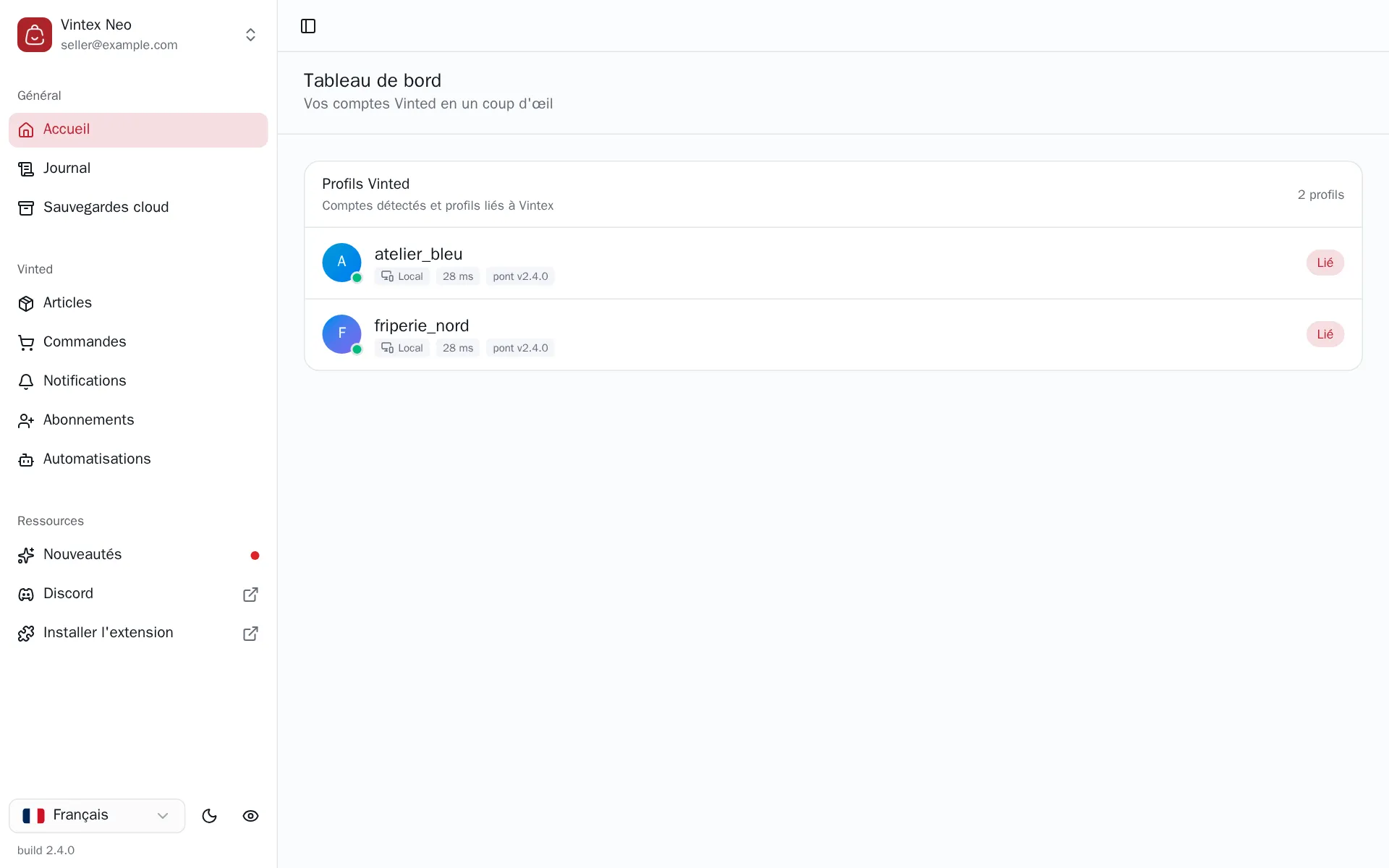Open Nouveautés in the sidebar
Viewport: 1389px width, 868px height.
pos(138,555)
